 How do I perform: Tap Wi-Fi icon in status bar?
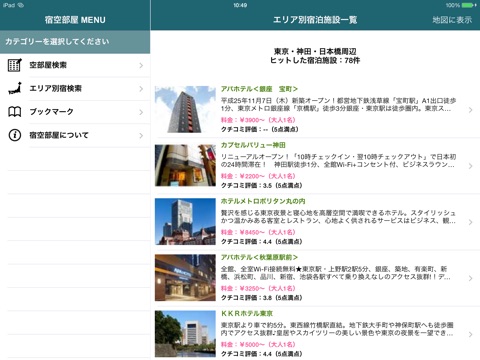click(x=21, y=5)
